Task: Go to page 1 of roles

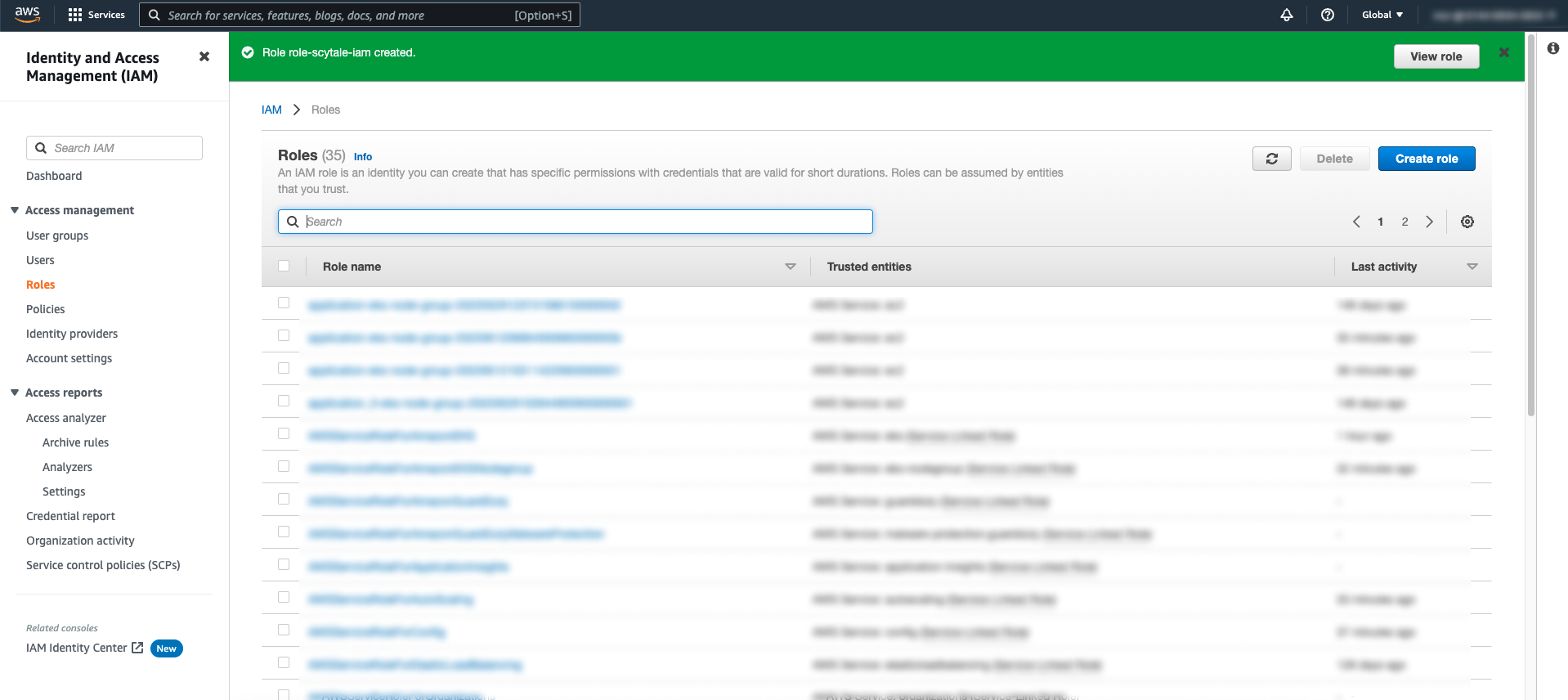Action: tap(1381, 222)
